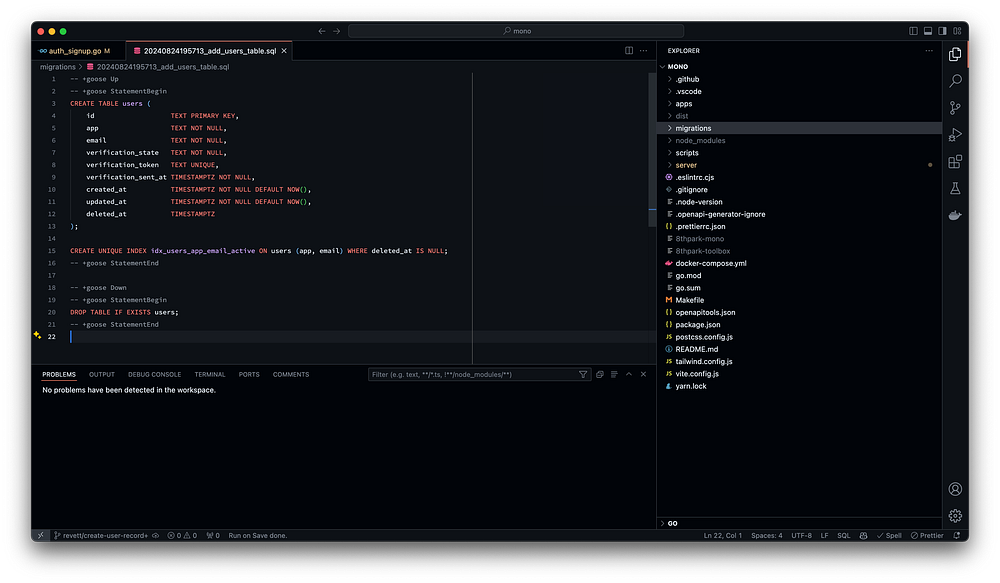
Task: Open the Docker view in activity bar
Action: click(x=955, y=215)
